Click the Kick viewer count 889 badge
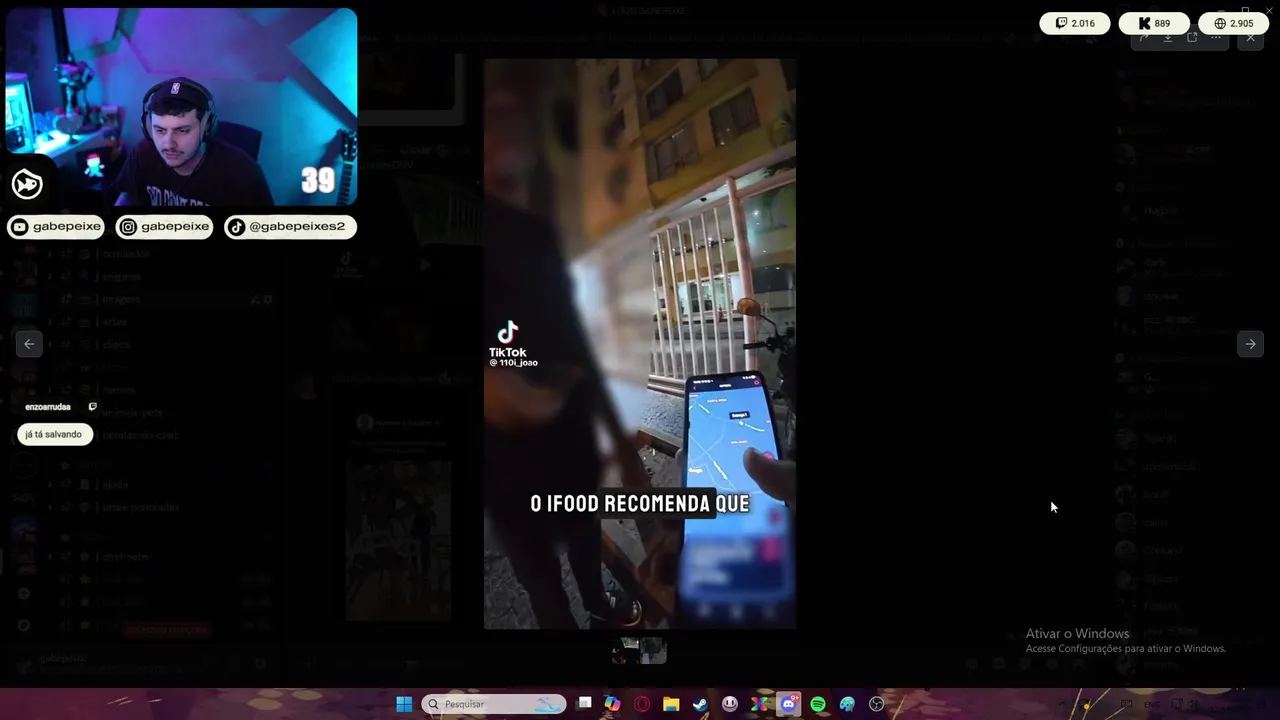This screenshot has width=1280, height=720. [x=1154, y=23]
